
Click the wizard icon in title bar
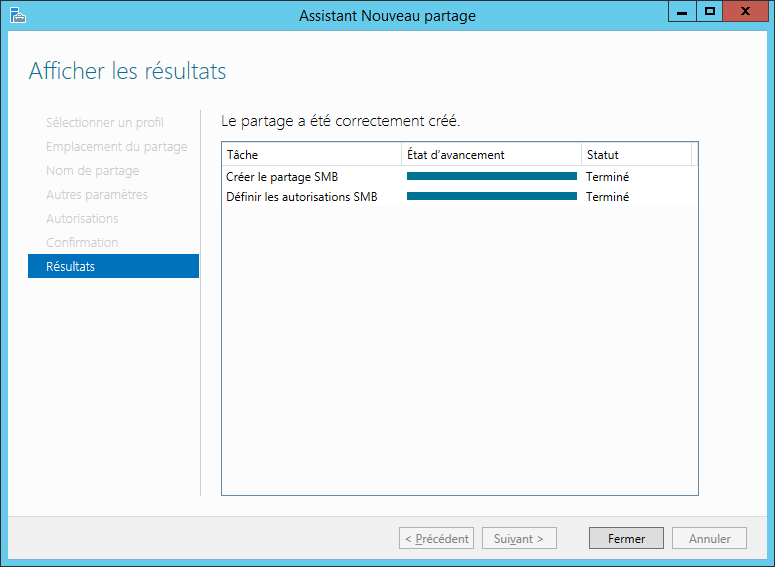18,15
